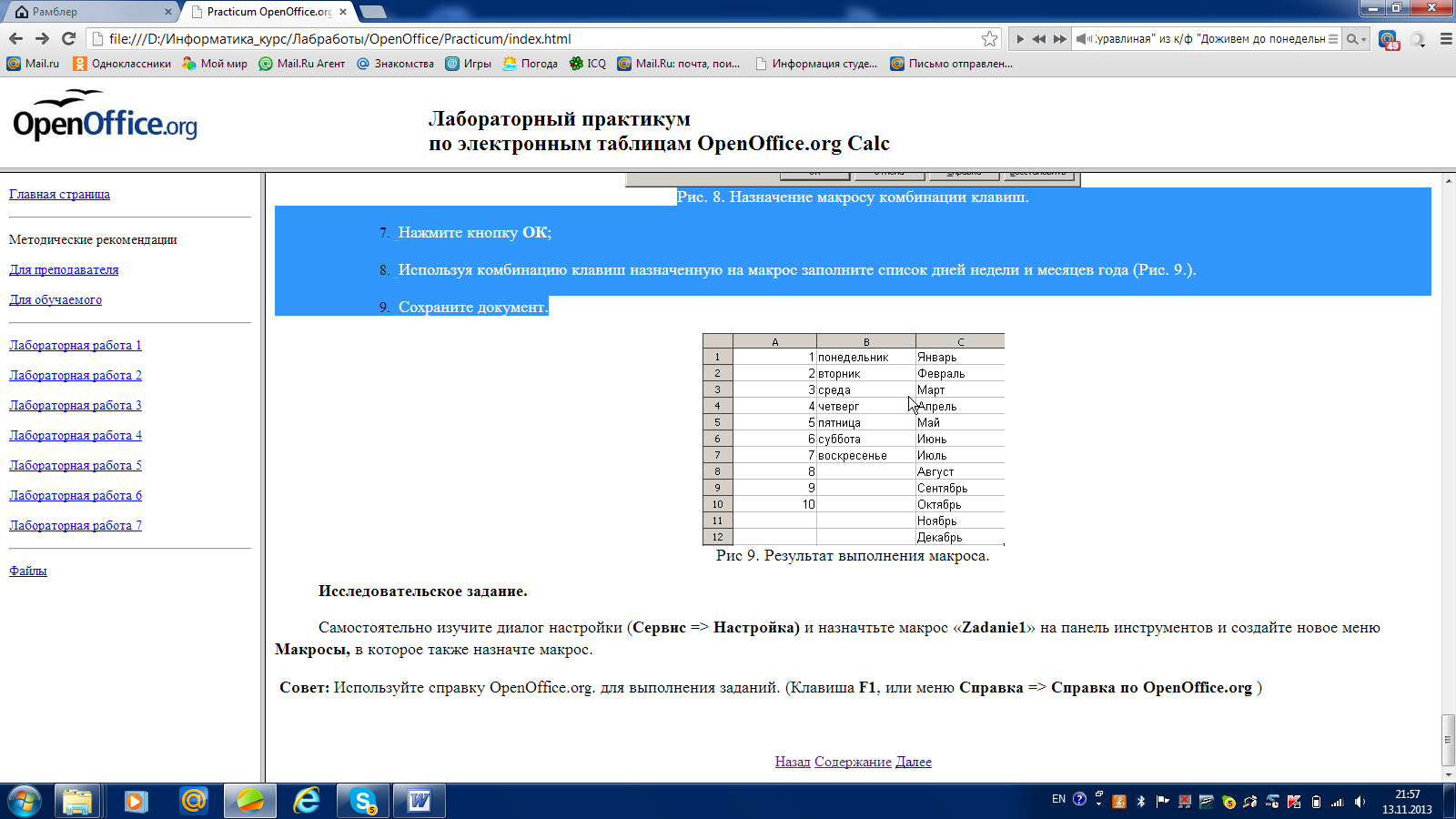Click the blue help icon in tray
The width and height of the screenshot is (1456, 819).
tap(1079, 800)
